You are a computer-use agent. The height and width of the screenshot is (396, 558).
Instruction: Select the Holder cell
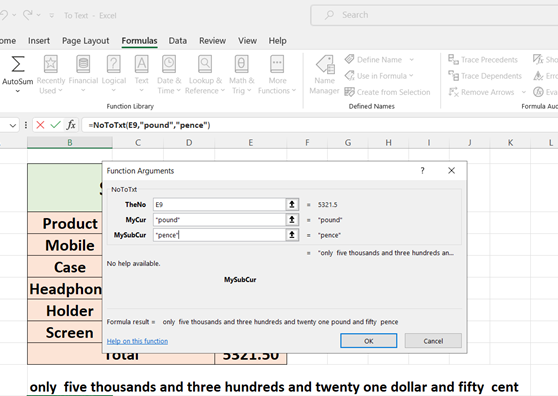click(65, 311)
